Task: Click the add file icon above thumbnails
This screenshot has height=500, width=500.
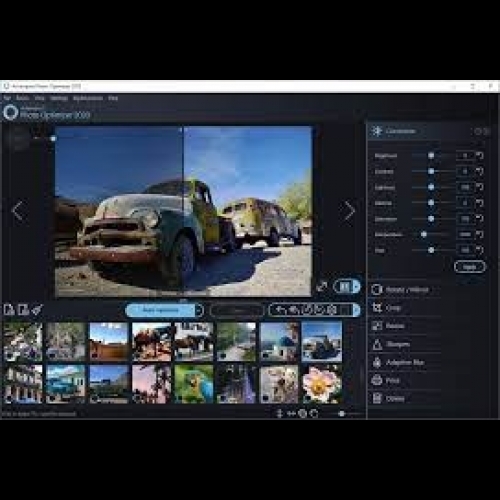Action: point(9,310)
